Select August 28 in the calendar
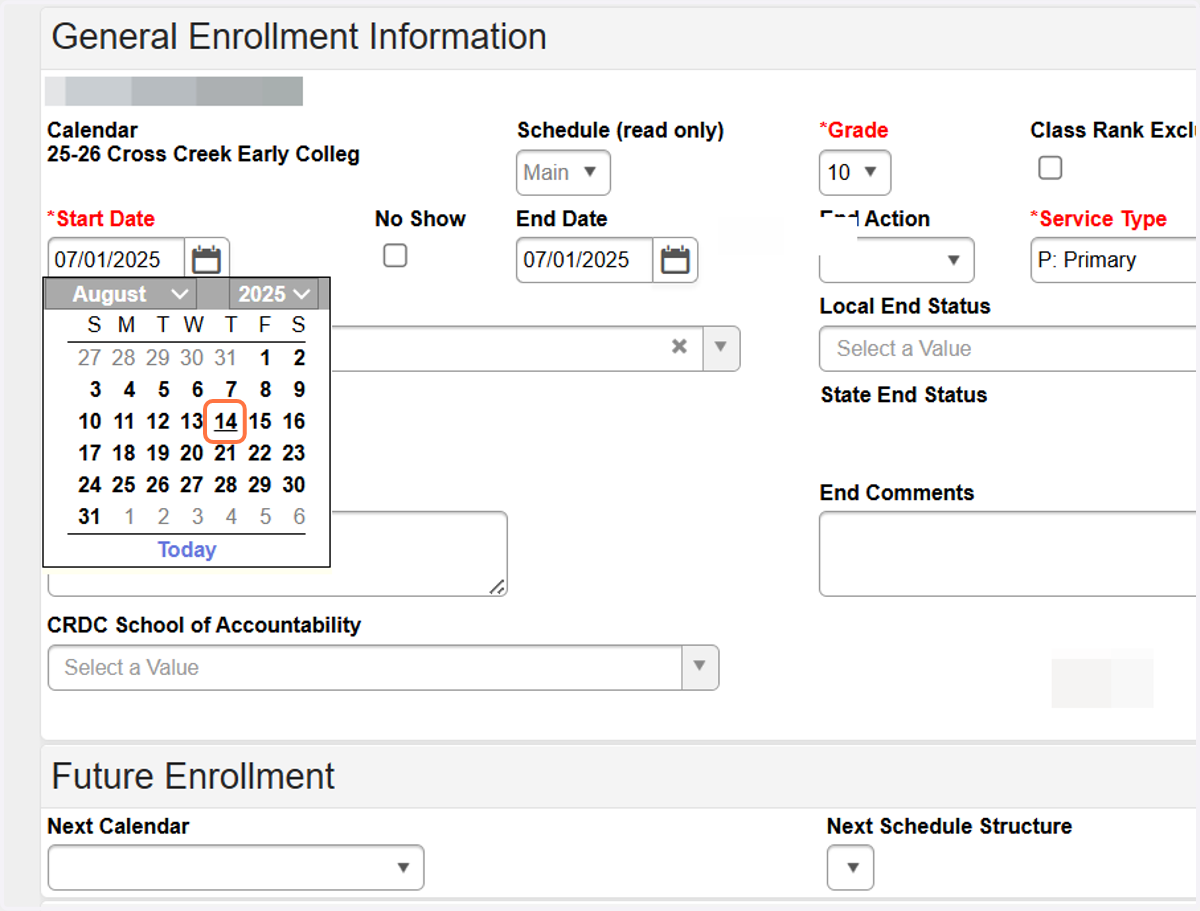Viewport: 1200px width, 911px height. [226, 485]
